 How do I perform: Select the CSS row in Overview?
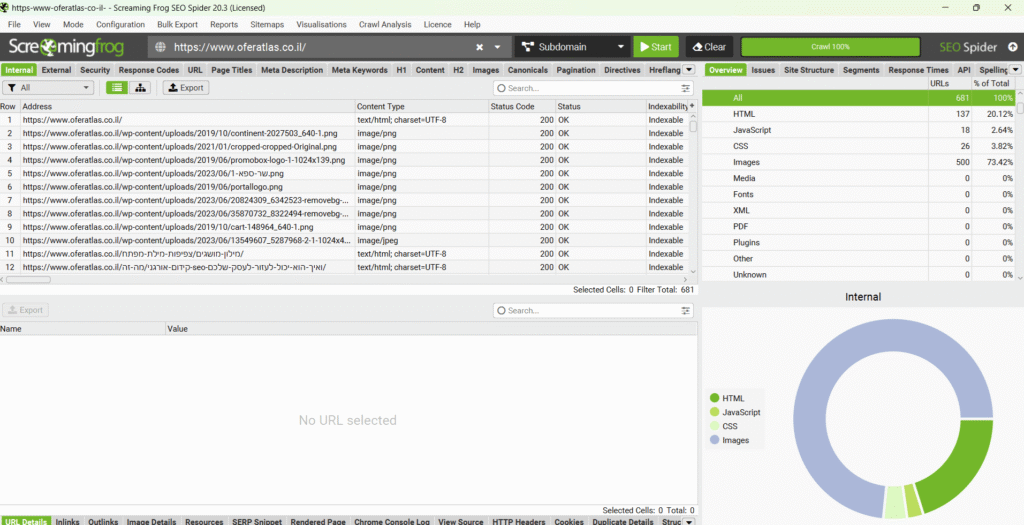[x=858, y=146]
